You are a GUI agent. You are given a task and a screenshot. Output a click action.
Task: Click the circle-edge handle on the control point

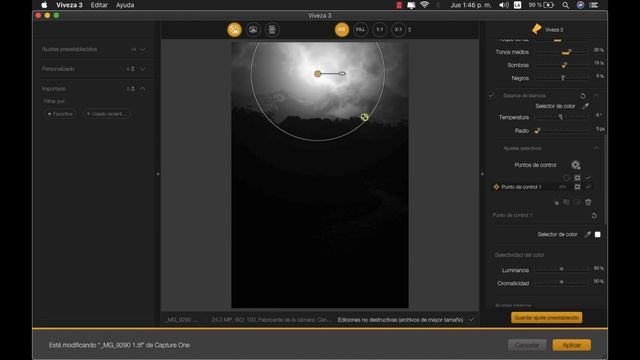coord(364,117)
